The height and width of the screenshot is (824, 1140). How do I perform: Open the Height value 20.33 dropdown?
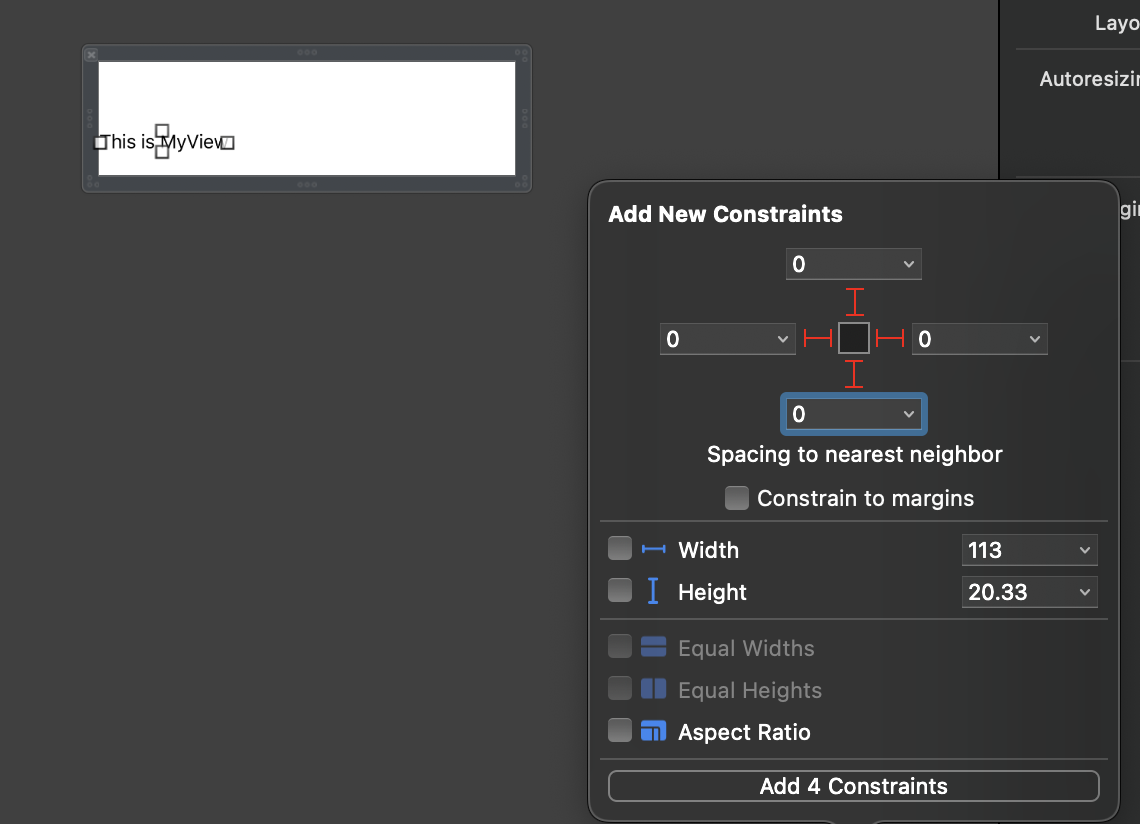pyautogui.click(x=1085, y=592)
